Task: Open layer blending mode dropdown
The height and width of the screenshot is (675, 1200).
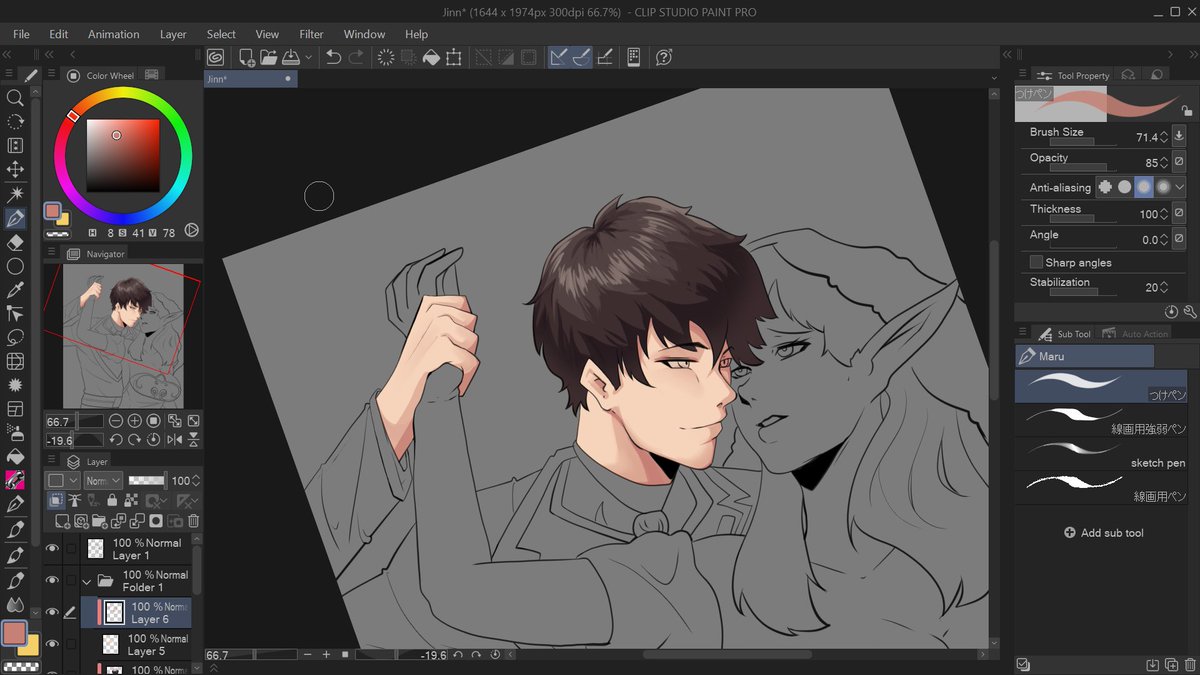Action: (x=103, y=480)
